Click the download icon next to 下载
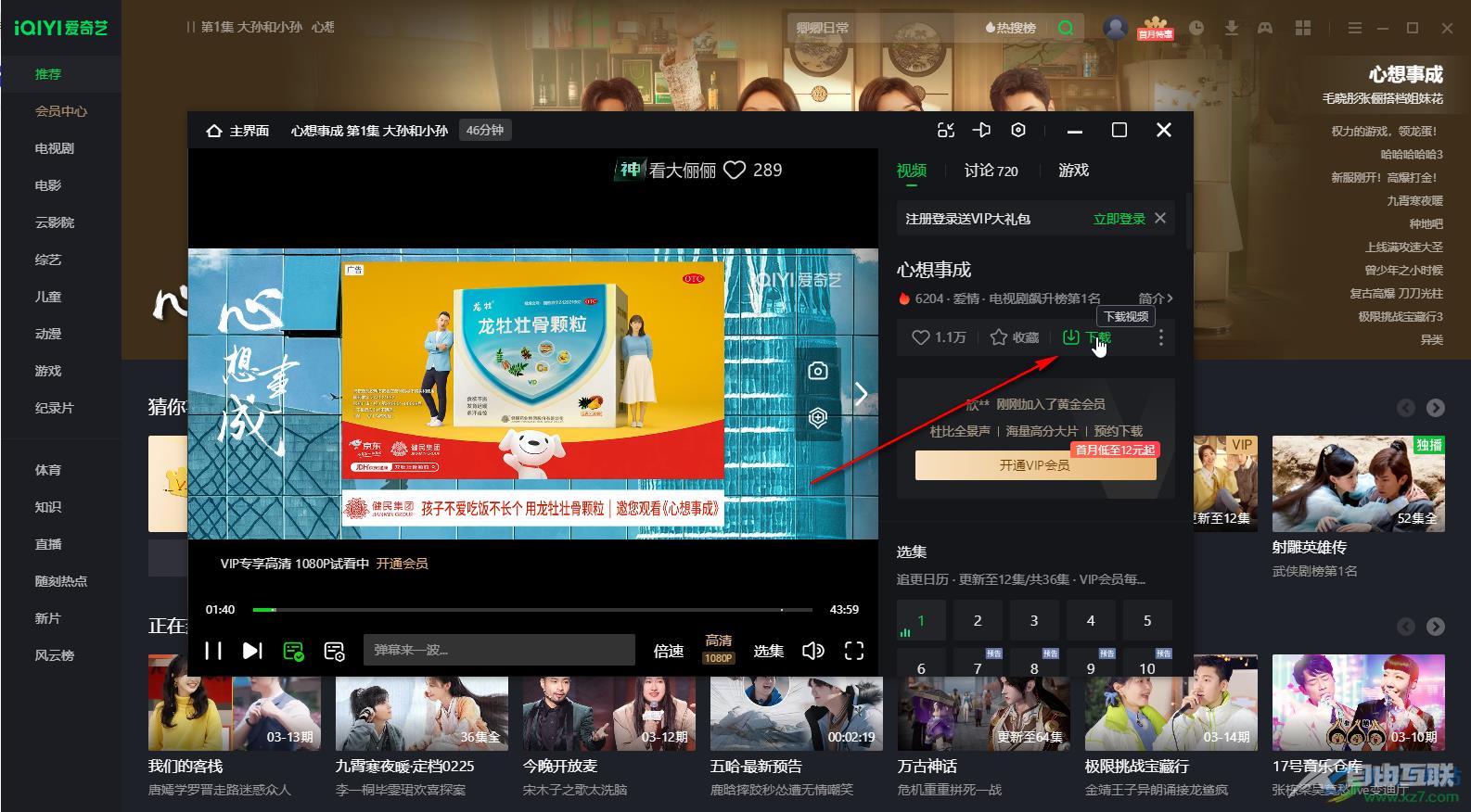The image size is (1471, 812). point(1071,337)
